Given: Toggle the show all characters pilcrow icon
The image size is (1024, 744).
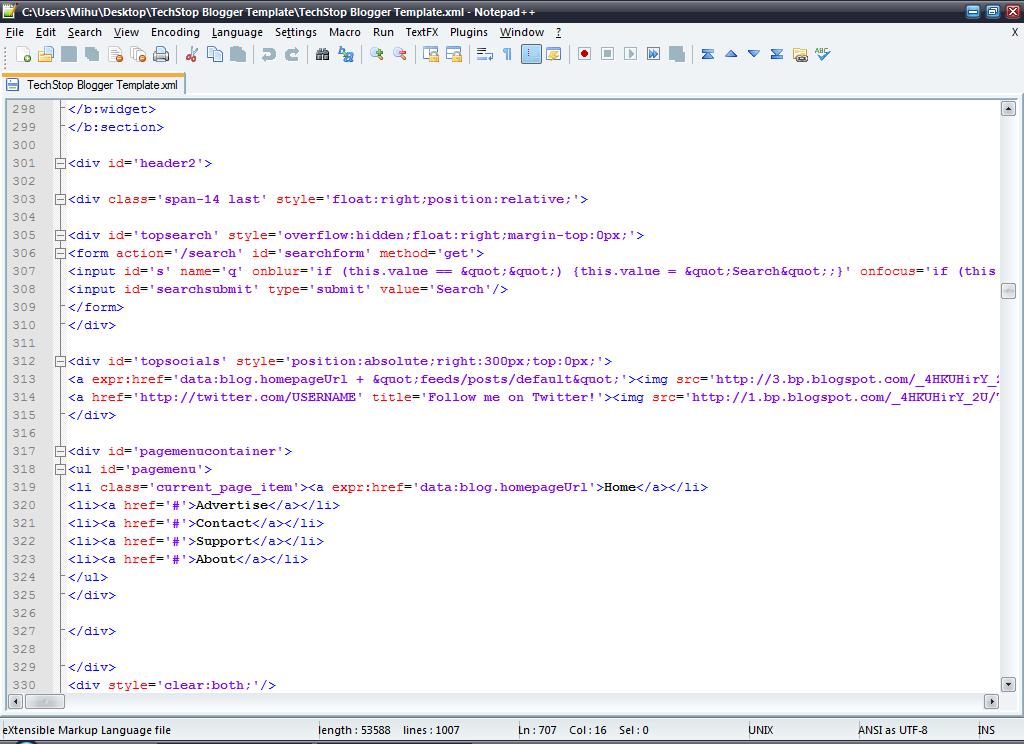Looking at the screenshot, I should pos(507,55).
